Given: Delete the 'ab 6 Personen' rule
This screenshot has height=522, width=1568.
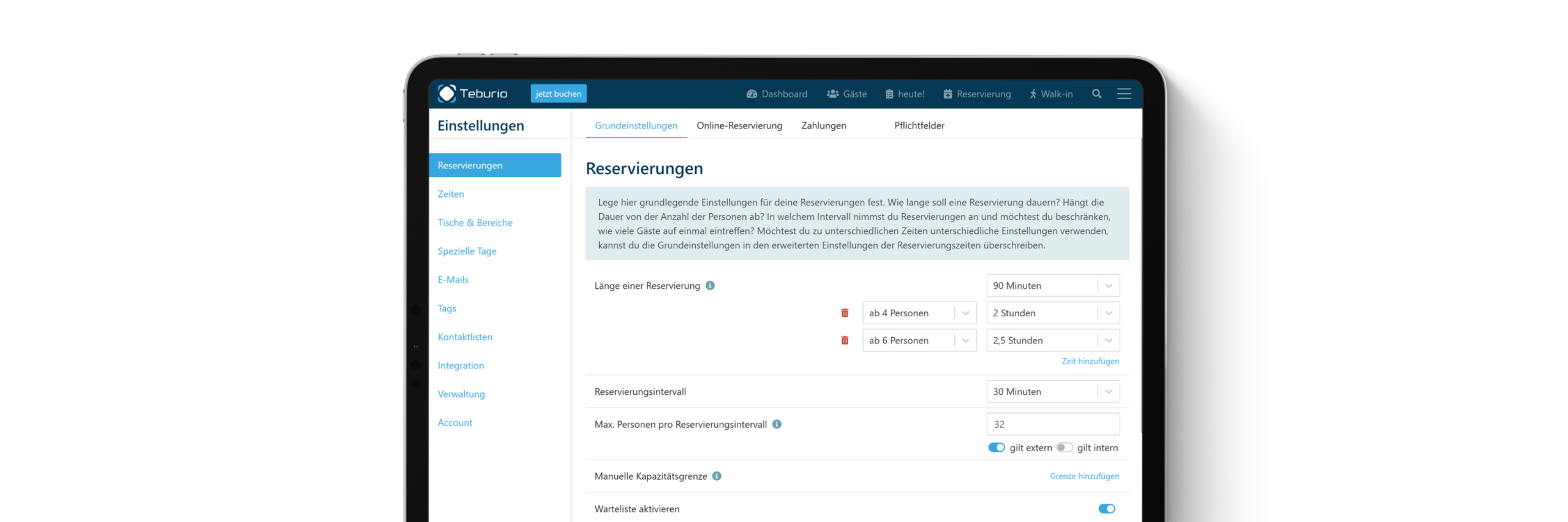Looking at the screenshot, I should click(x=844, y=340).
